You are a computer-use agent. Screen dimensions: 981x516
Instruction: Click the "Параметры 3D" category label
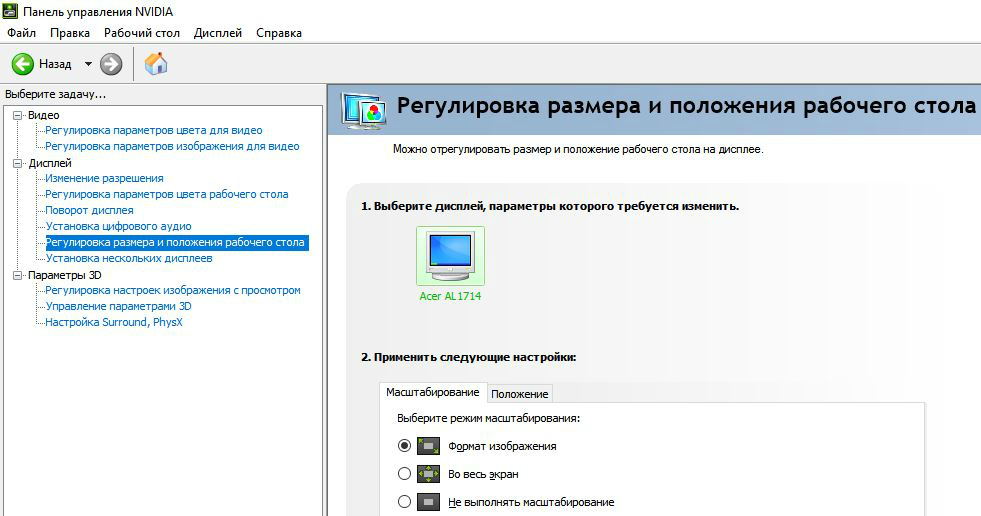[64, 275]
